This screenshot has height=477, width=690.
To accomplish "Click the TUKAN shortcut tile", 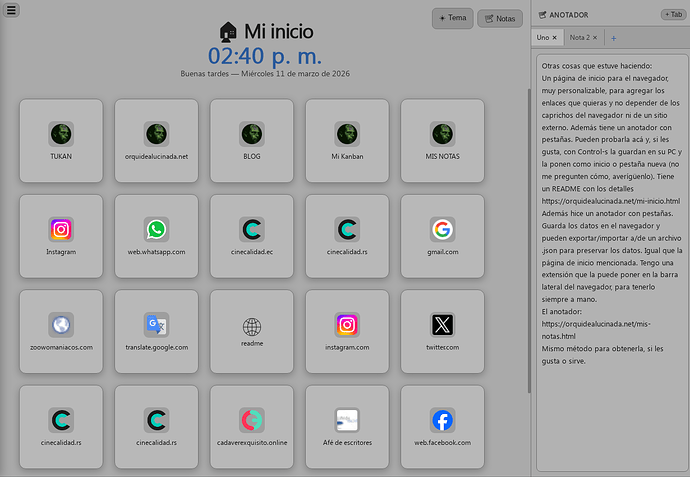I will click(x=61, y=140).
